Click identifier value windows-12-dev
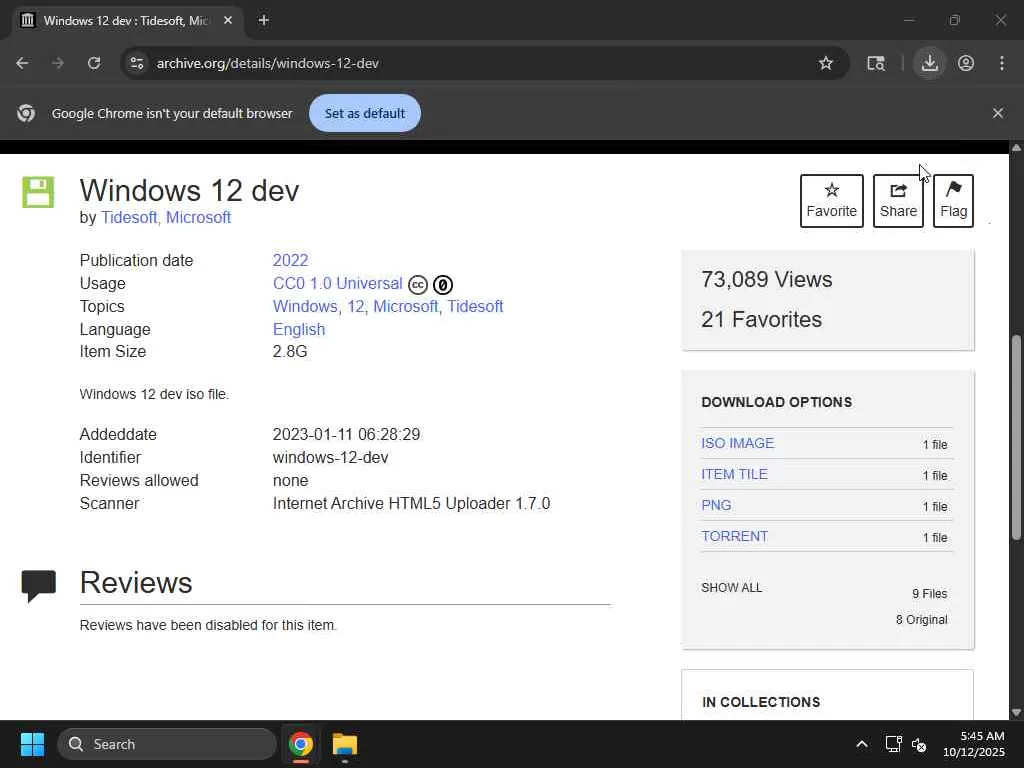The width and height of the screenshot is (1024, 768). tap(330, 457)
